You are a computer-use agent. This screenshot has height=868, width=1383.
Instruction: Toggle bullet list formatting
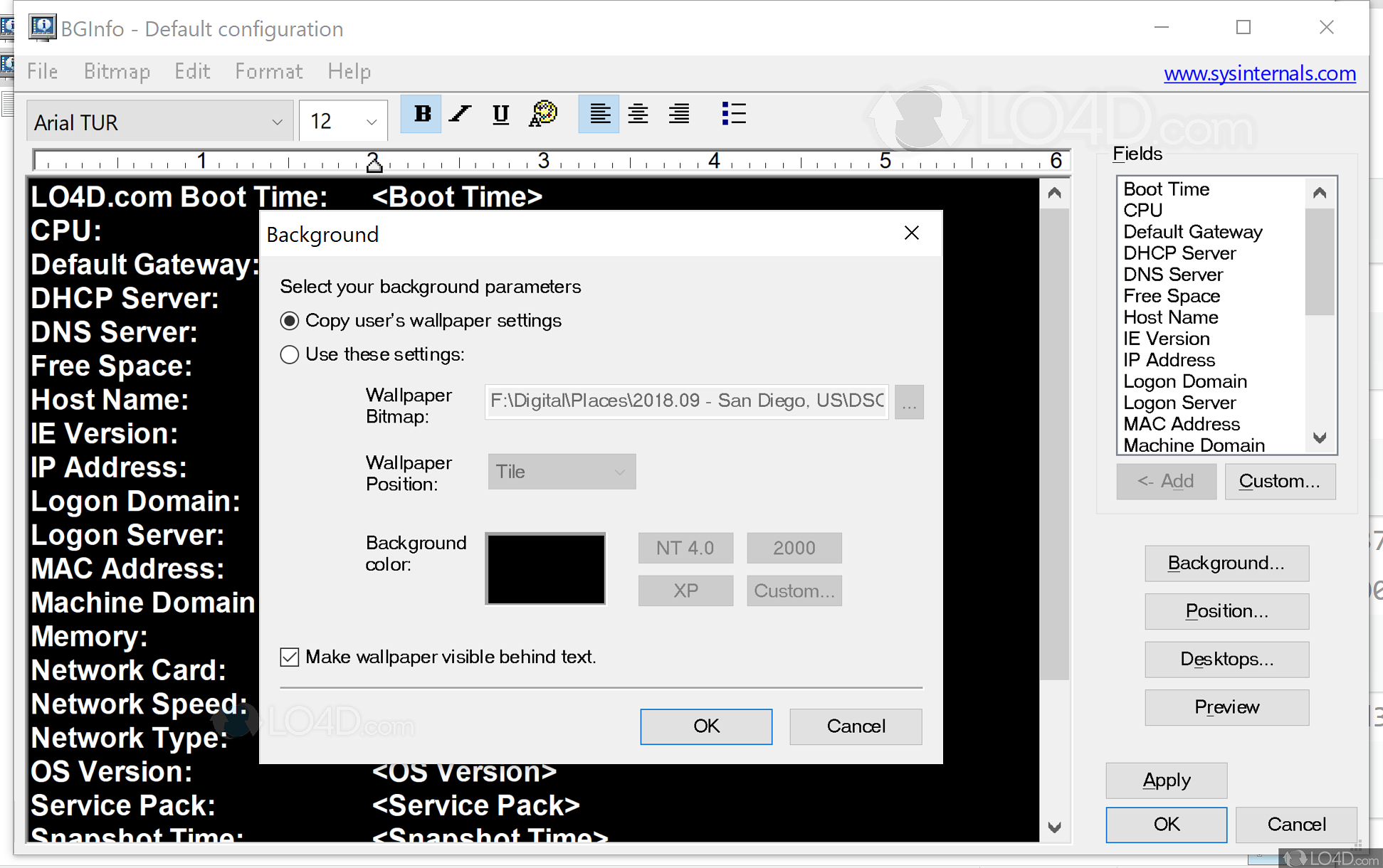tap(733, 114)
